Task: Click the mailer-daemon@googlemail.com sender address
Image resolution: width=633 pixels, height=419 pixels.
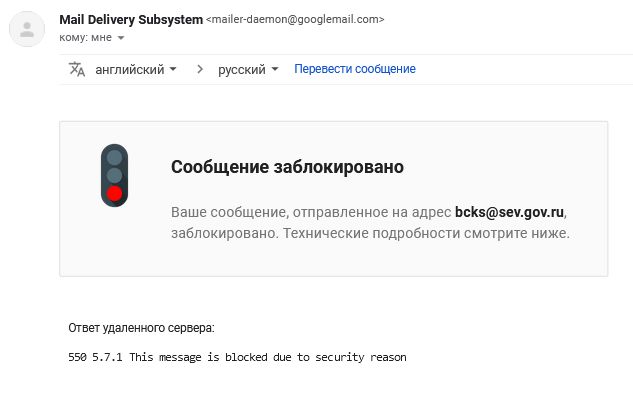Action: [x=295, y=20]
